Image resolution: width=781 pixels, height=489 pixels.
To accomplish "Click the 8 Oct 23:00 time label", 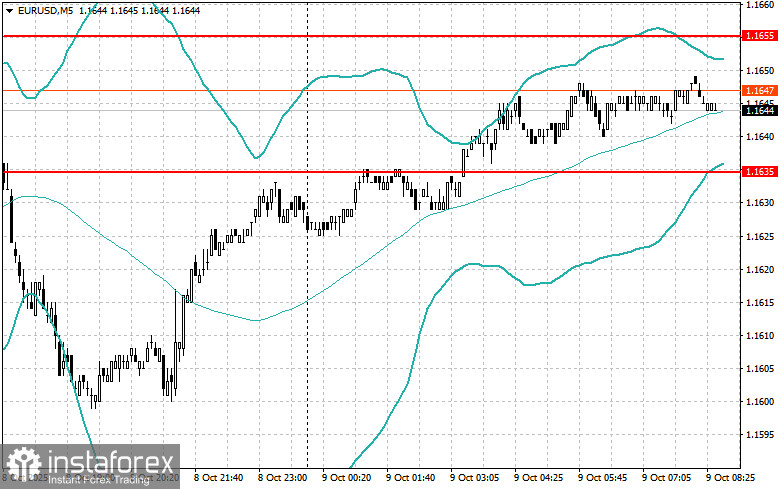I will tap(282, 478).
